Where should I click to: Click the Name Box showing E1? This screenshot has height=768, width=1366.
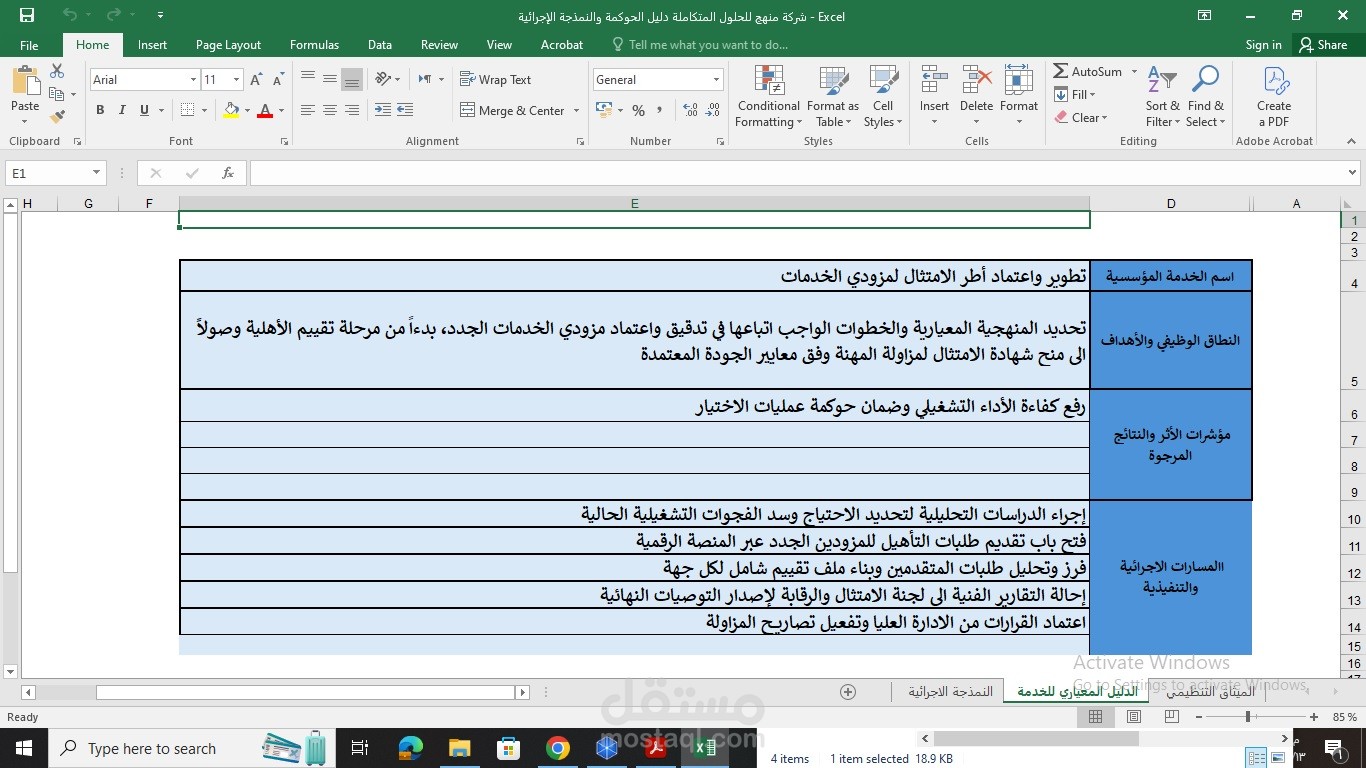coord(45,172)
